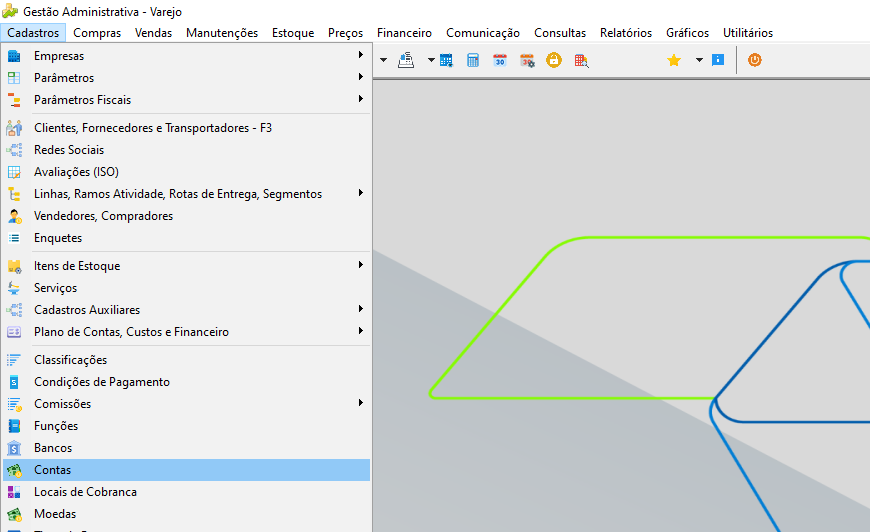
Task: Click the Clientes, Fornecedores people icon
Action: coord(14,128)
